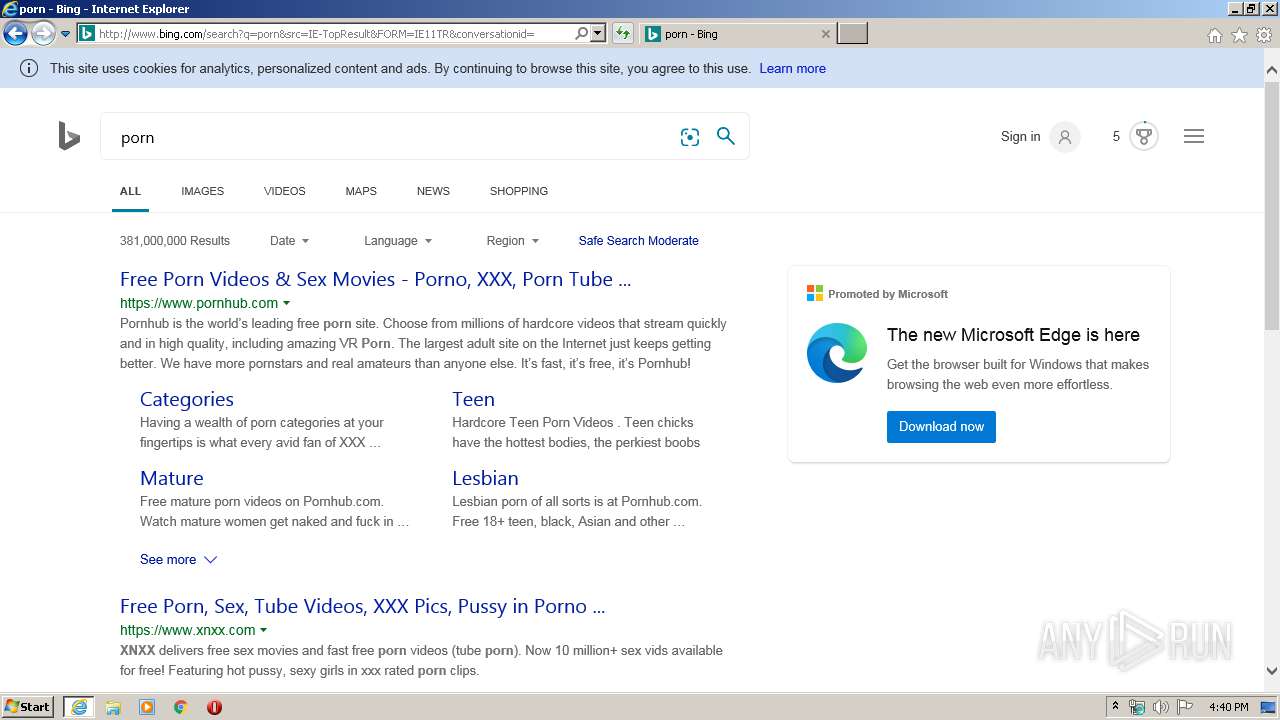Click the taskbar clock showing 4:40 PM
1280x720 pixels.
1228,707
